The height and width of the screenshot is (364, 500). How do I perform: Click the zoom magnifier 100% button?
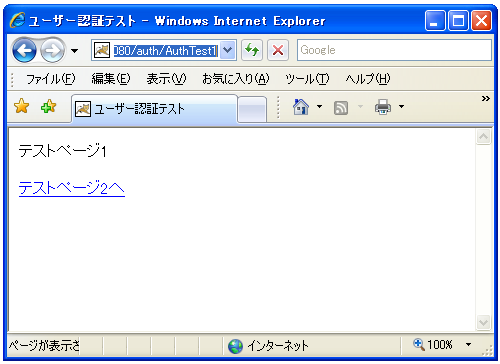point(433,344)
